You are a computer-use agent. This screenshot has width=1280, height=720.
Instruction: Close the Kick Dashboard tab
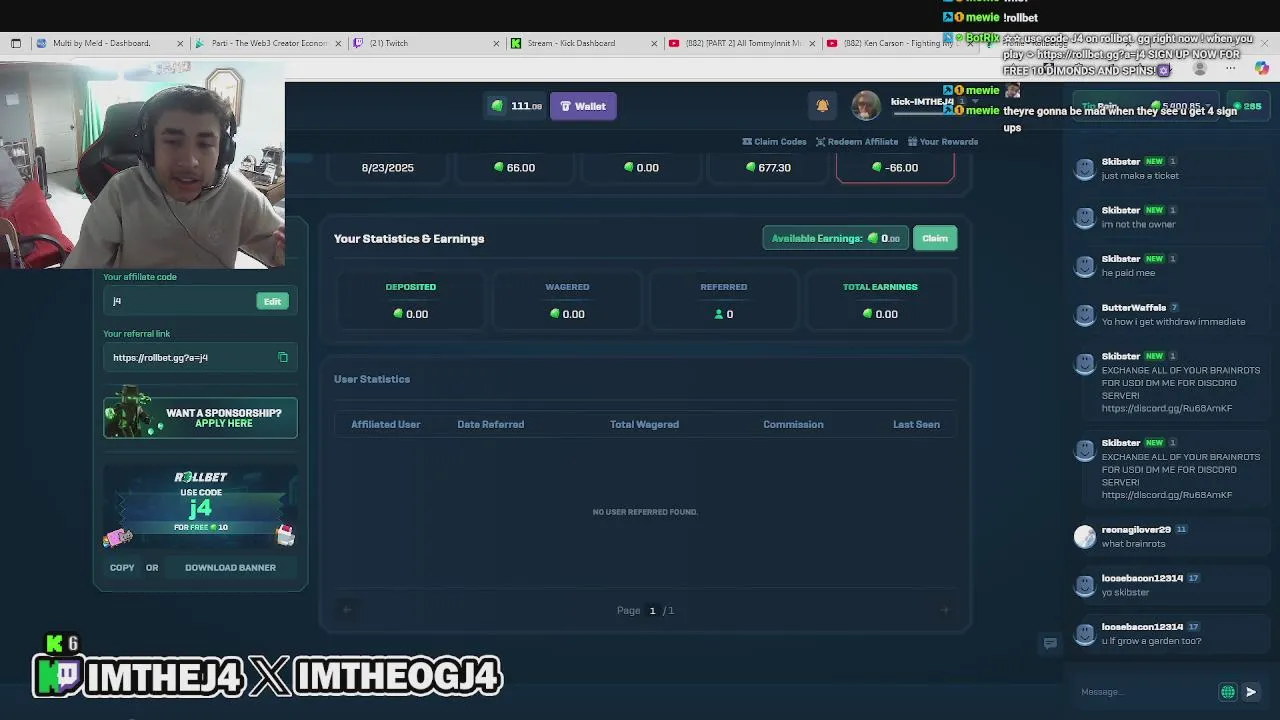[x=654, y=43]
